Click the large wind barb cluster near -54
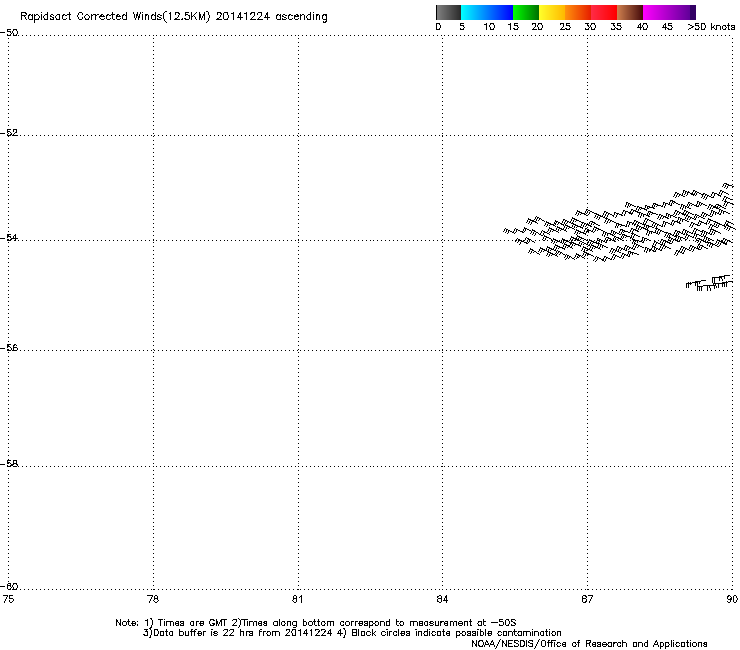740x650 pixels. (619, 223)
